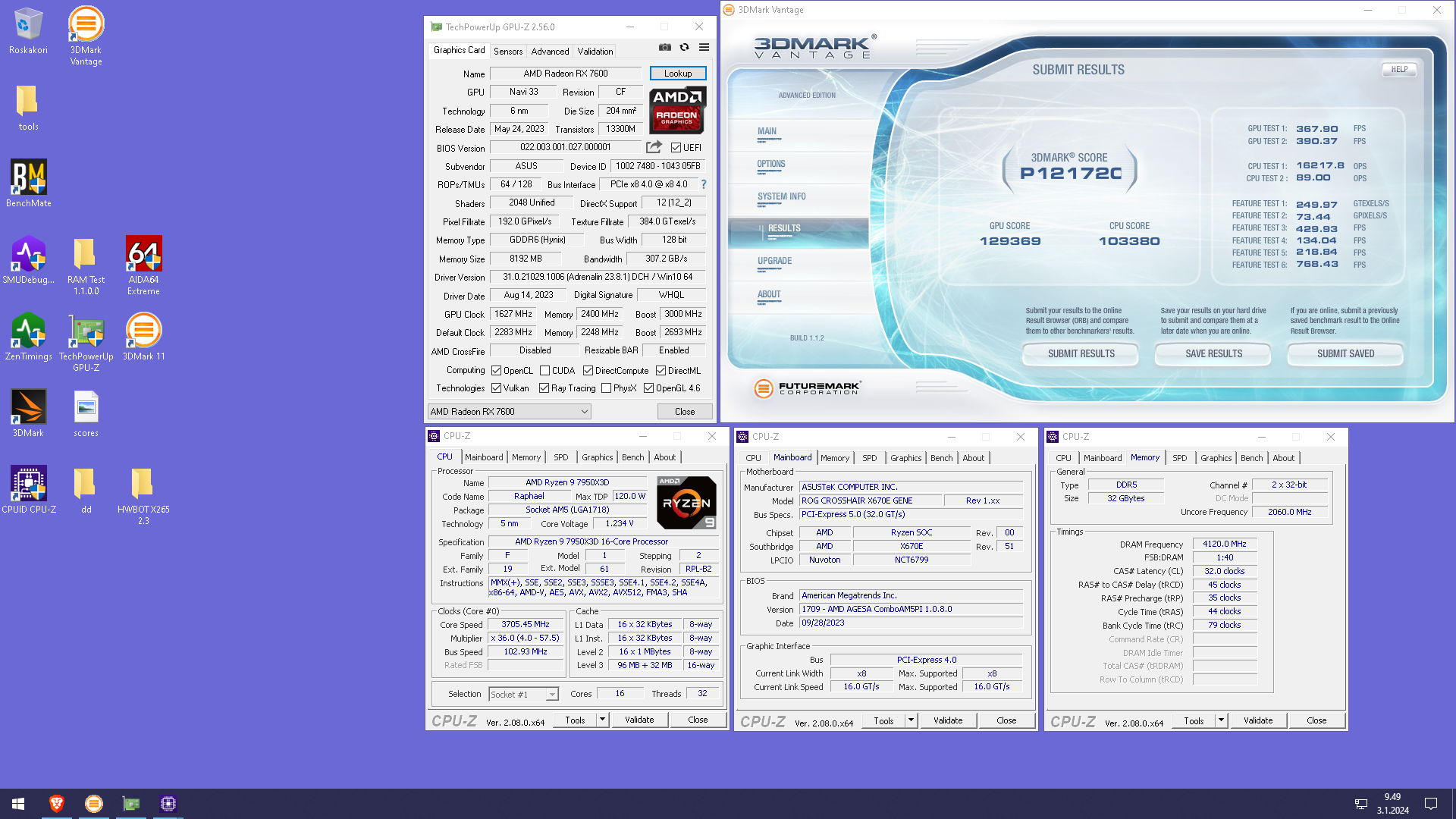Take GPU-Z screenshot with camera icon
Image resolution: width=1456 pixels, height=819 pixels.
pos(665,47)
